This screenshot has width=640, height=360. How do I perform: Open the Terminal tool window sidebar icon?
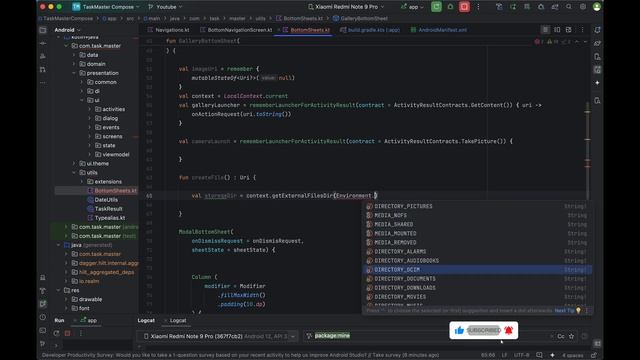pos(43,330)
